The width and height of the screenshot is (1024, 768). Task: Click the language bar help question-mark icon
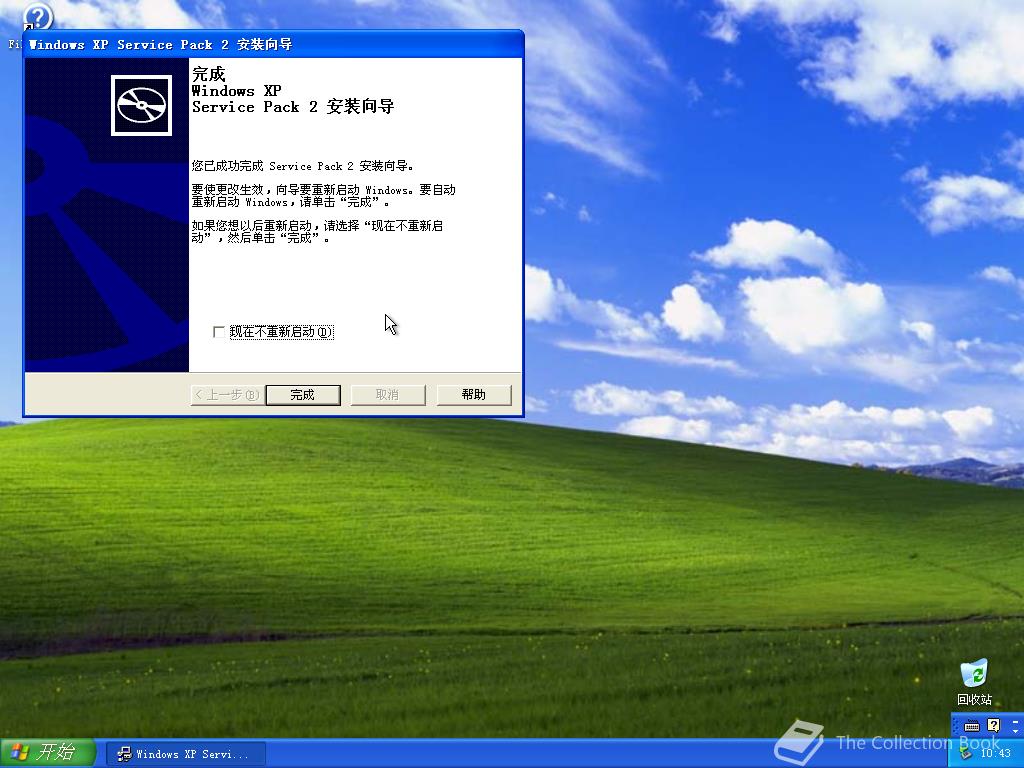(993, 725)
